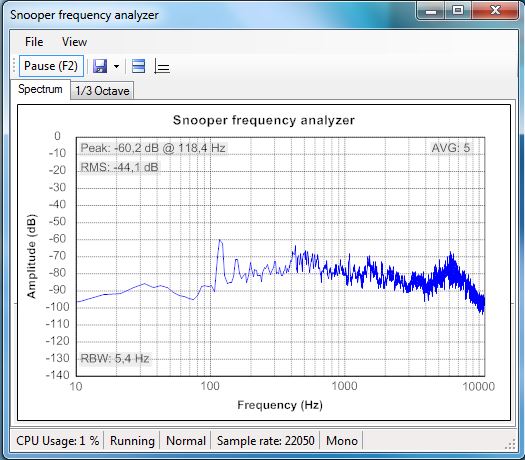525x460 pixels.
Task: Click the Peak: -60,2 dB @ 118,4 Hz label
Action: pyautogui.click(x=153, y=148)
